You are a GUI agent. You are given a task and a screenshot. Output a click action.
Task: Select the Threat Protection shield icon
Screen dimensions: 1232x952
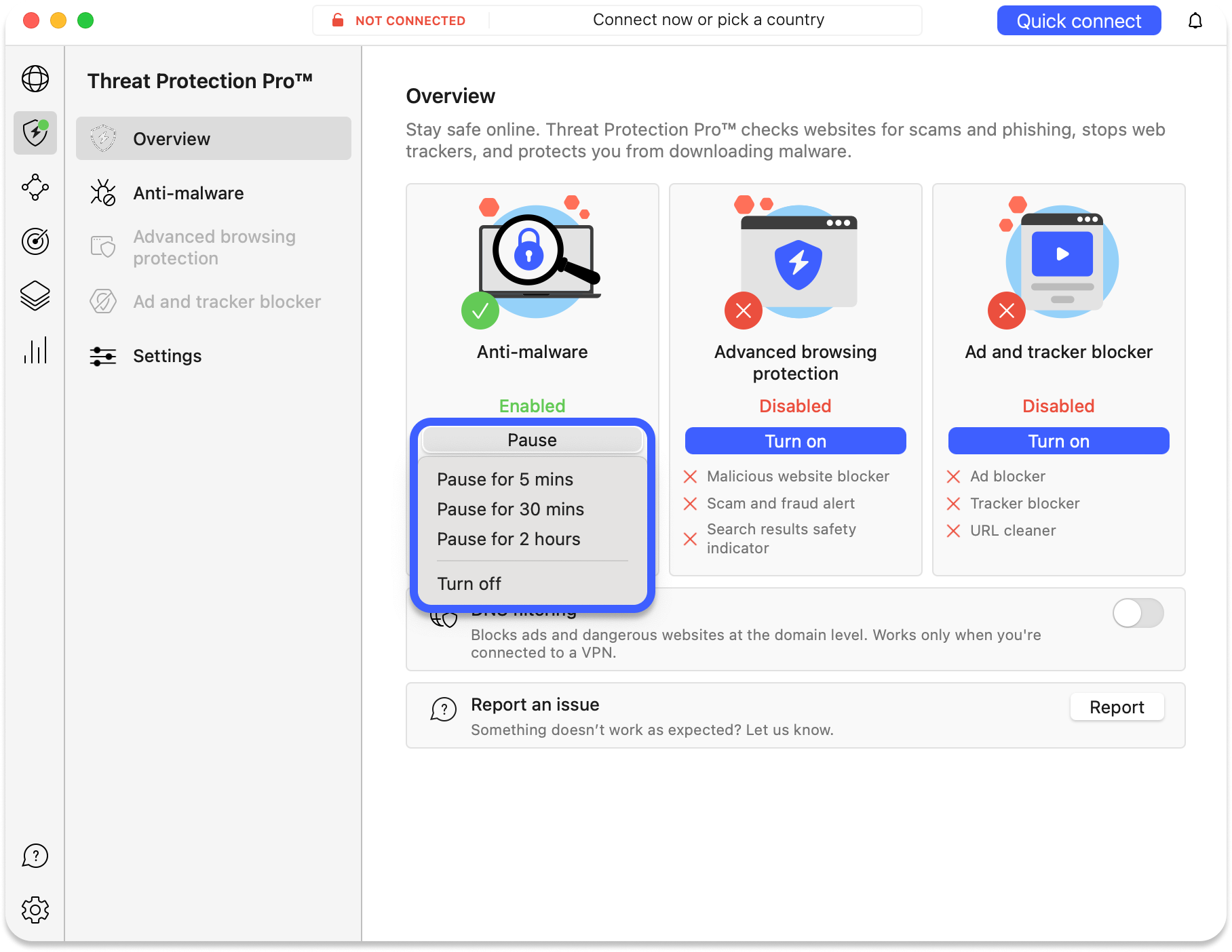click(35, 133)
